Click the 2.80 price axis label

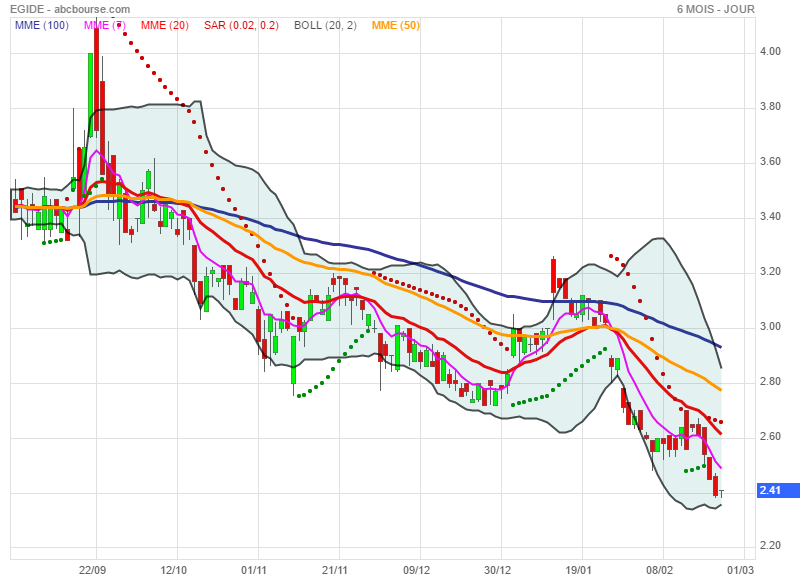(x=770, y=382)
